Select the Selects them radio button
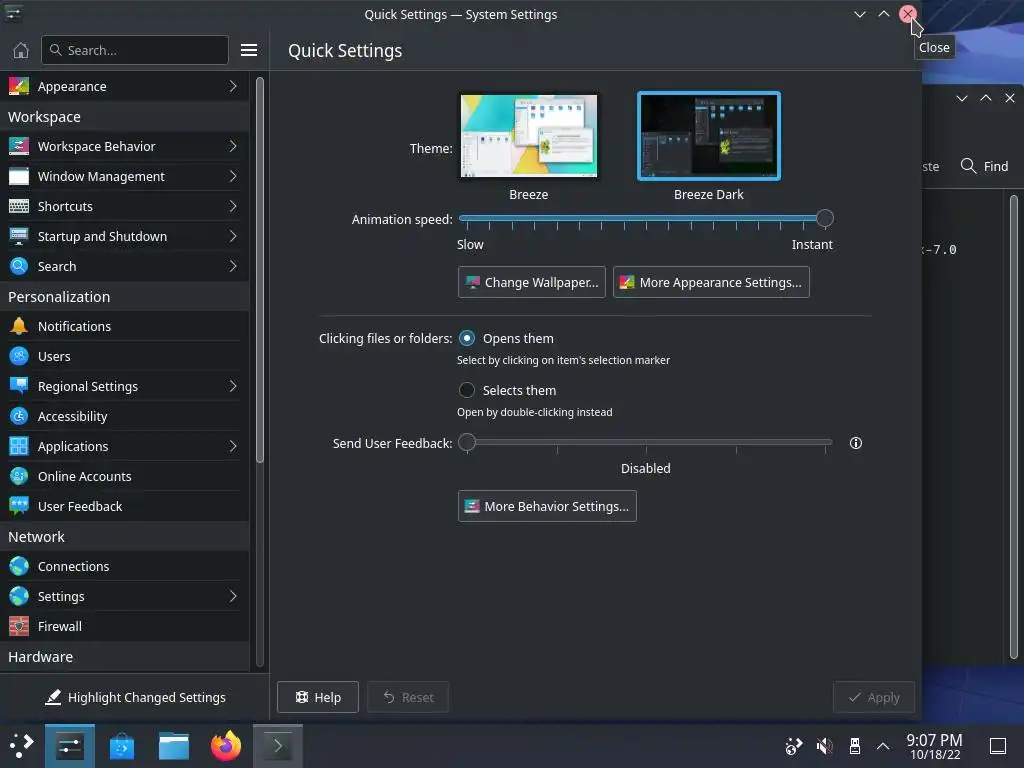The image size is (1024, 768). [467, 390]
